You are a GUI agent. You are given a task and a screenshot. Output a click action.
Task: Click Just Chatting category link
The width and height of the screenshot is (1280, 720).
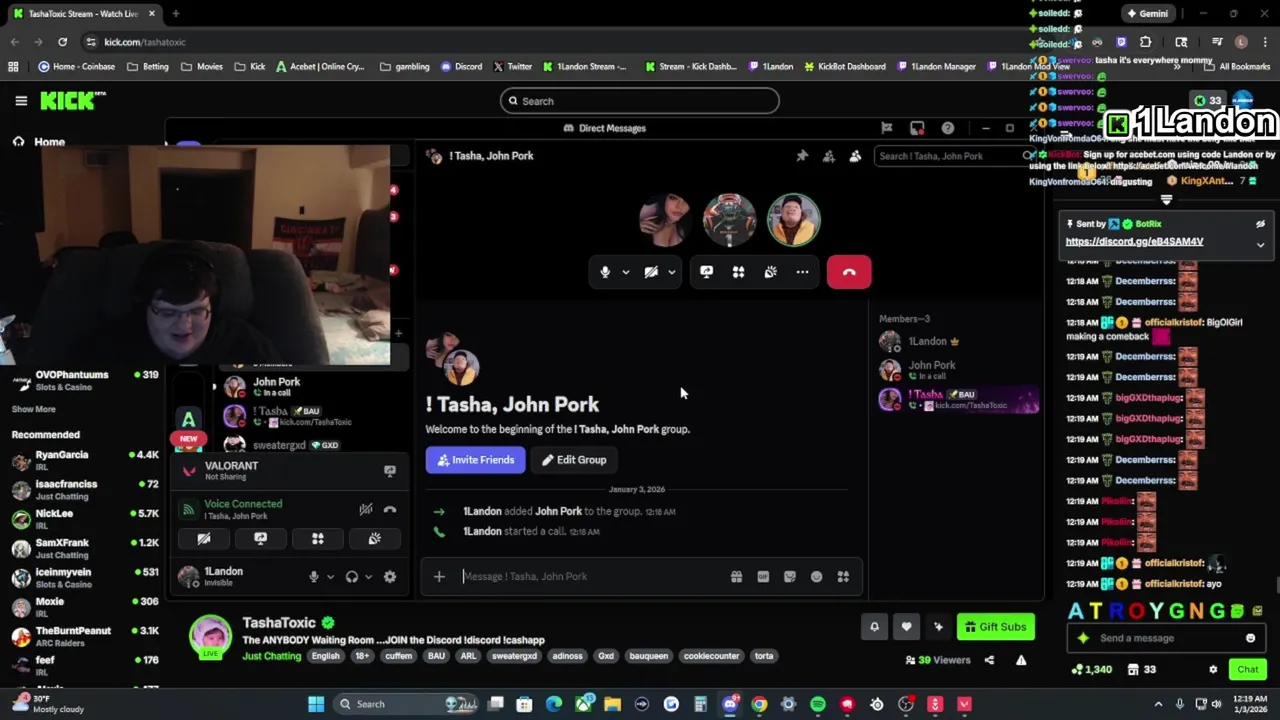tap(272, 656)
